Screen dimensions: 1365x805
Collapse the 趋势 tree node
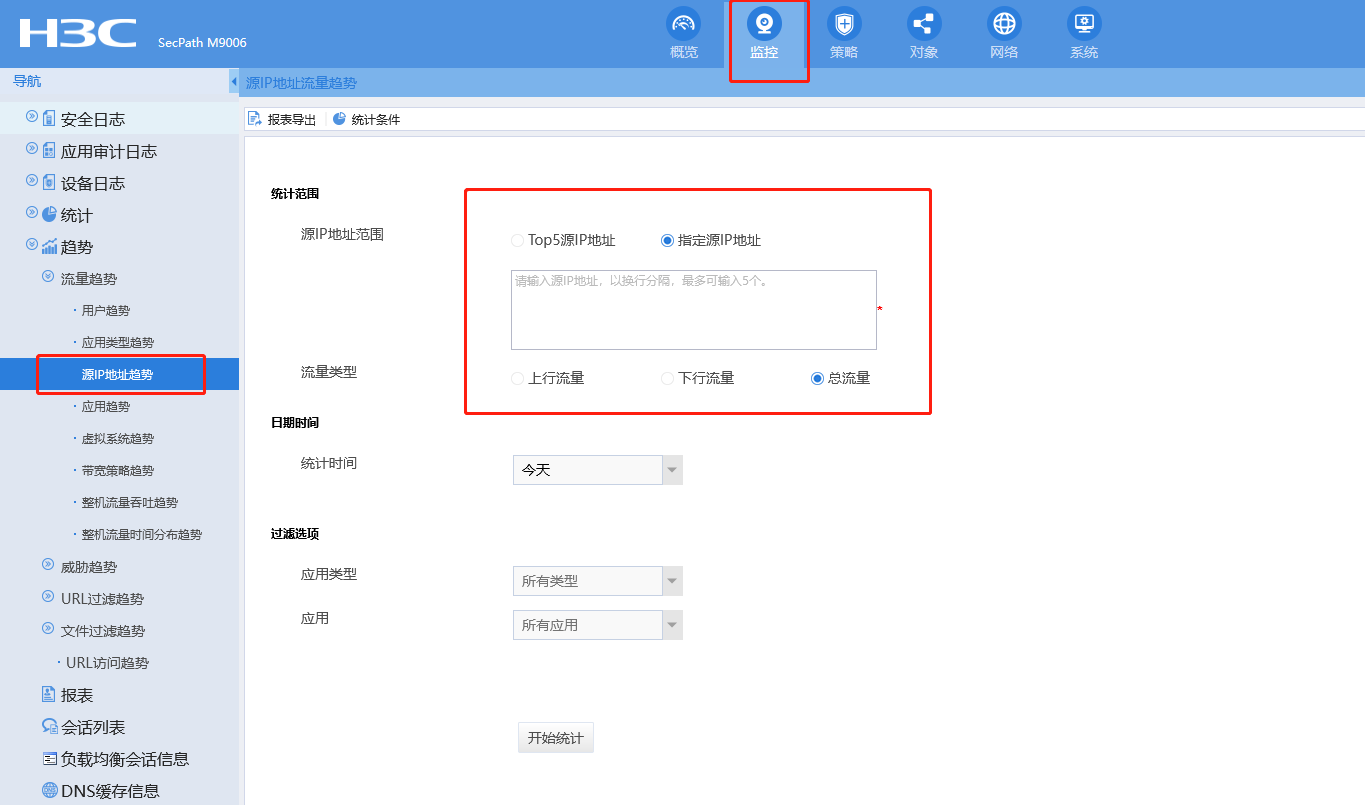(x=31, y=245)
